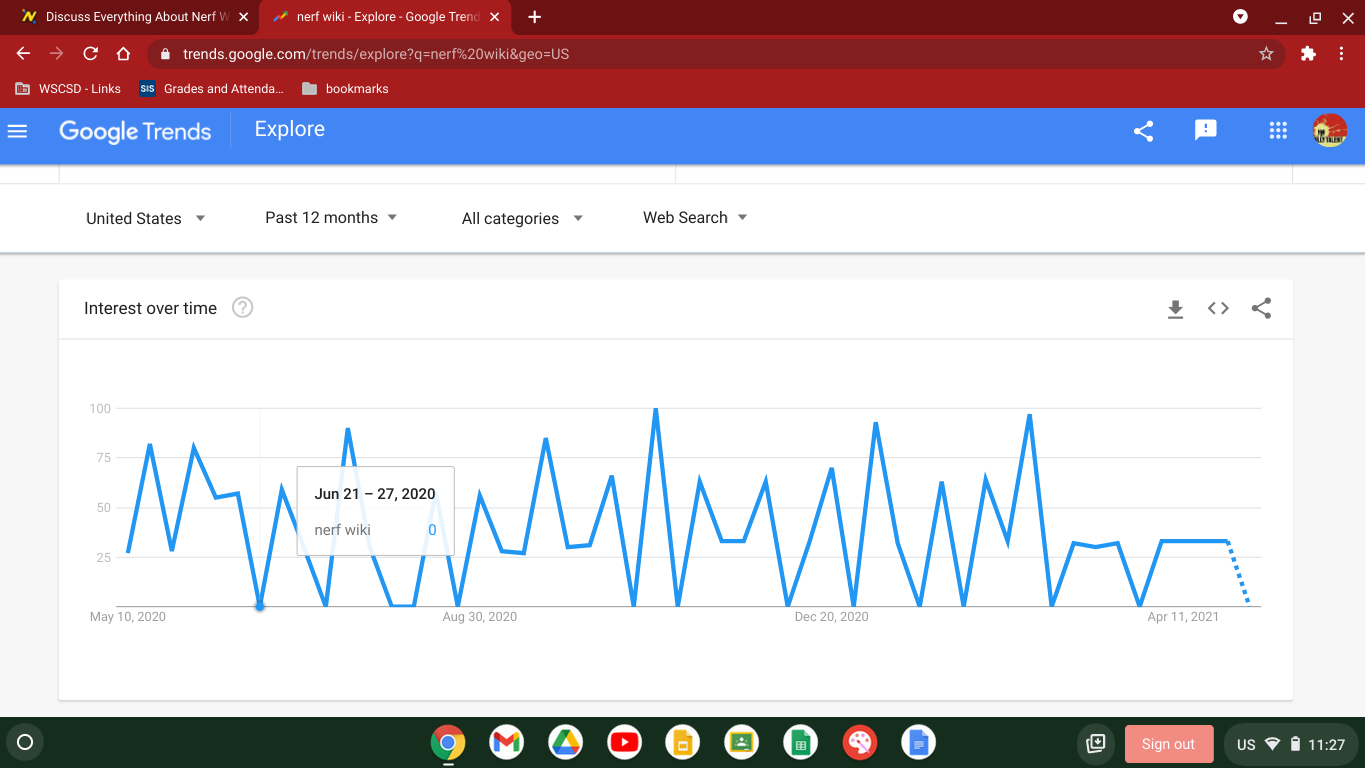Open the system status tray clock
1365x768 pixels.
(1290, 744)
